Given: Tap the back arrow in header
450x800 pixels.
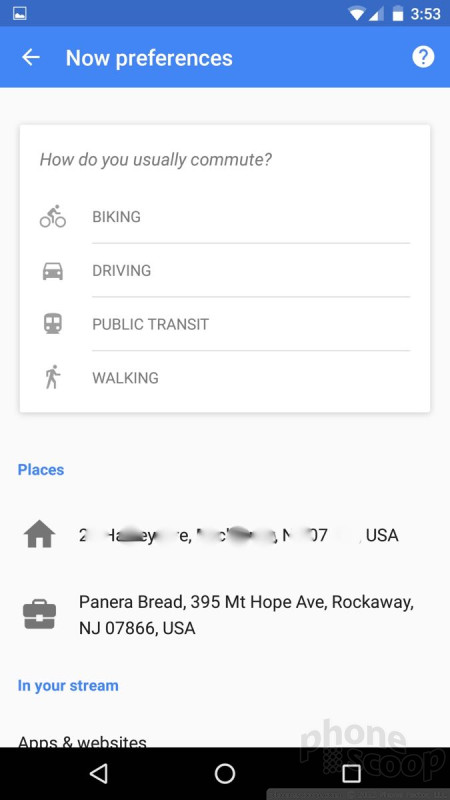Looking at the screenshot, I should point(31,58).
